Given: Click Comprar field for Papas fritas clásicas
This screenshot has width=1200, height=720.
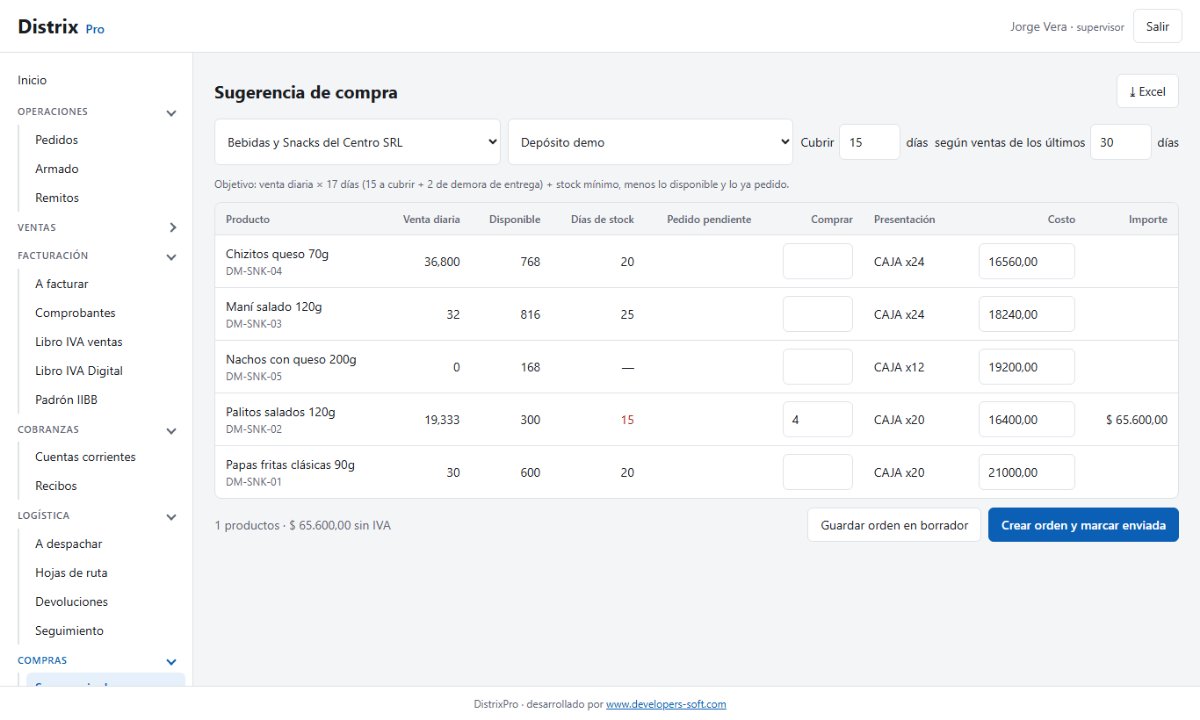Looking at the screenshot, I should (x=818, y=473).
